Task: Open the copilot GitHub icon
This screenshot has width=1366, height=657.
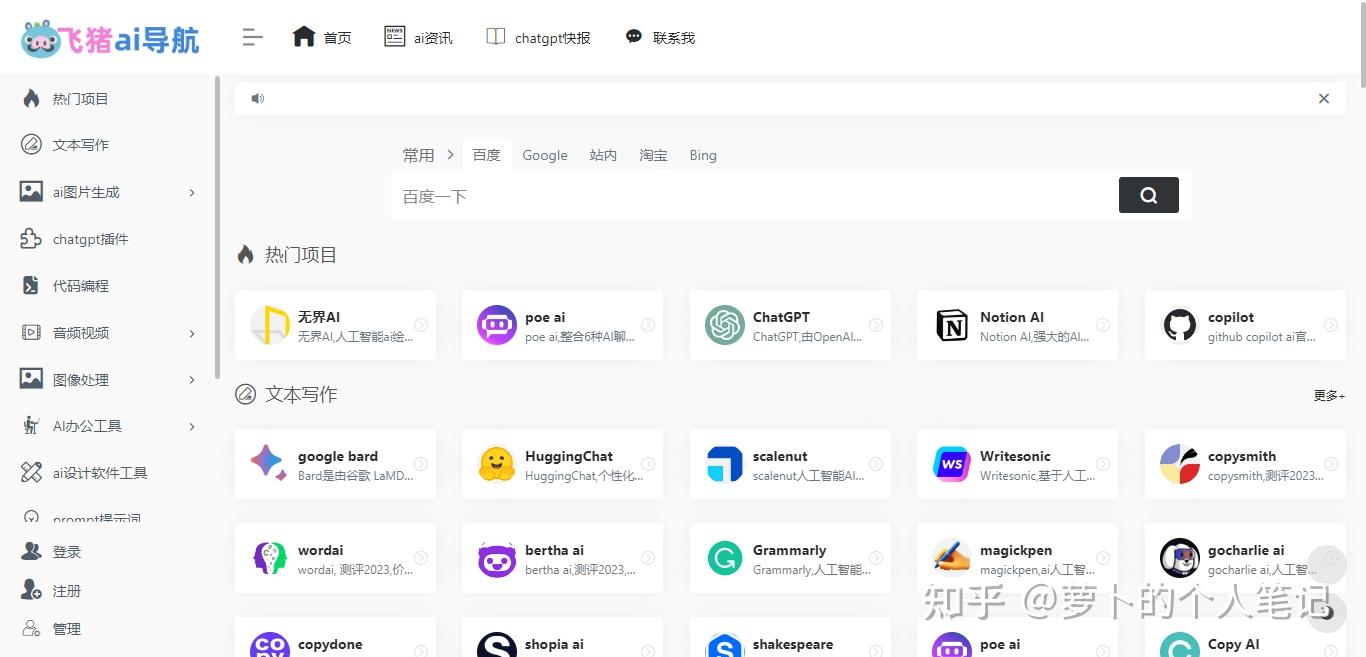Action: (1180, 325)
